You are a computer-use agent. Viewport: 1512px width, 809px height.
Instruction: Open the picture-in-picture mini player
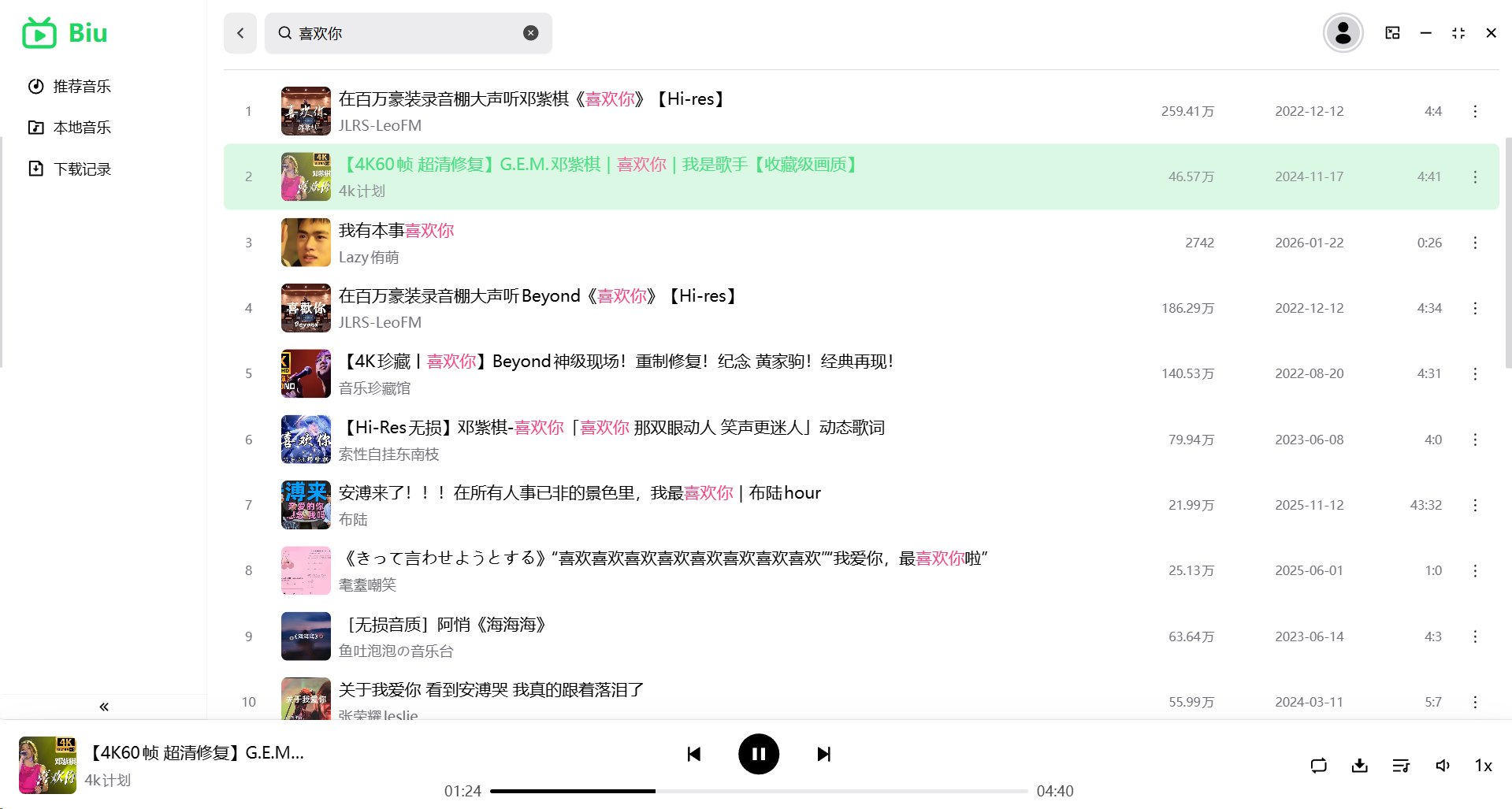pyautogui.click(x=1391, y=32)
